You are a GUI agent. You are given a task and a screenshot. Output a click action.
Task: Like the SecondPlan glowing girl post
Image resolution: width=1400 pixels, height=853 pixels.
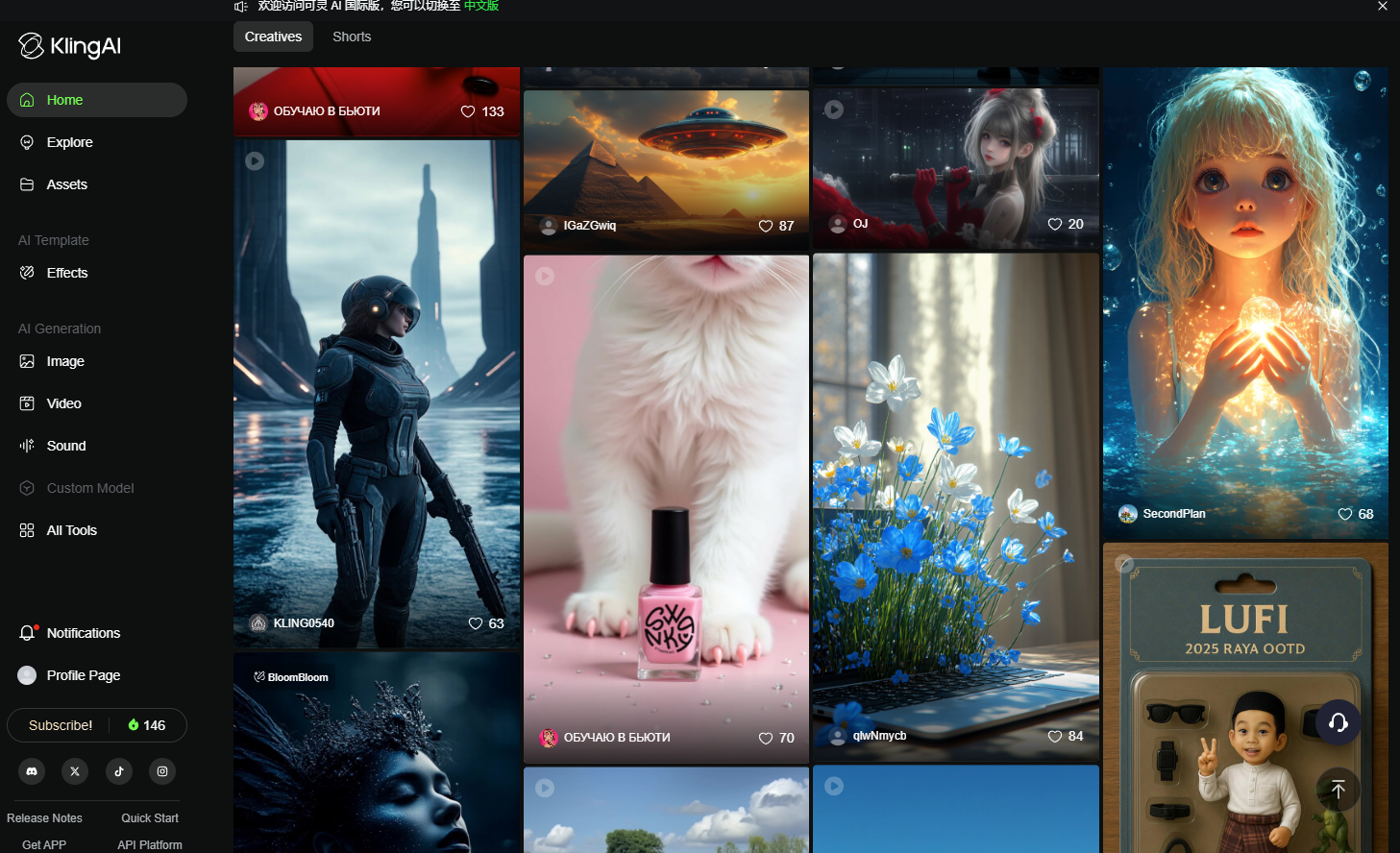point(1345,514)
